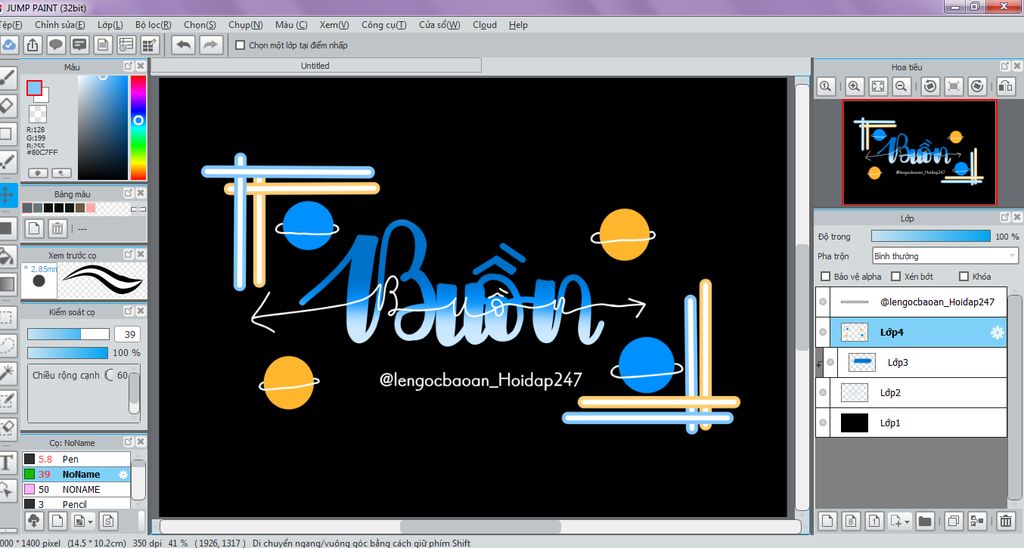Click the pink swatch in Bảng màu
The image size is (1024, 548).
pyautogui.click(x=91, y=208)
